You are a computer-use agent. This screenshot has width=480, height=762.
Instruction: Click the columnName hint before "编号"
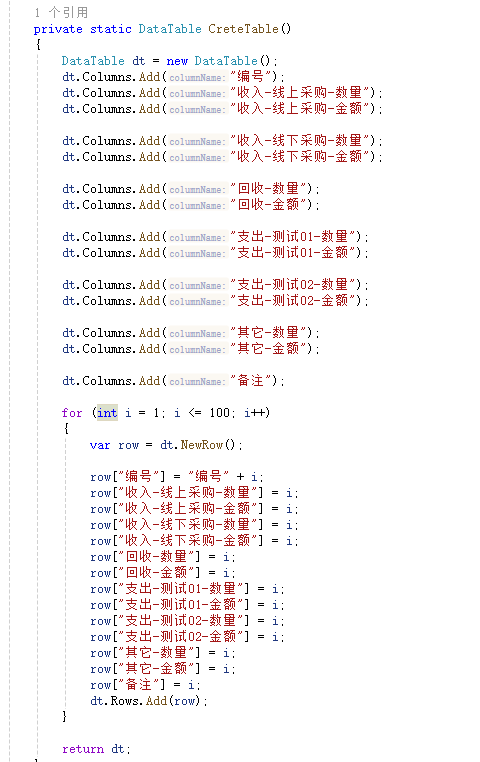tap(197, 78)
